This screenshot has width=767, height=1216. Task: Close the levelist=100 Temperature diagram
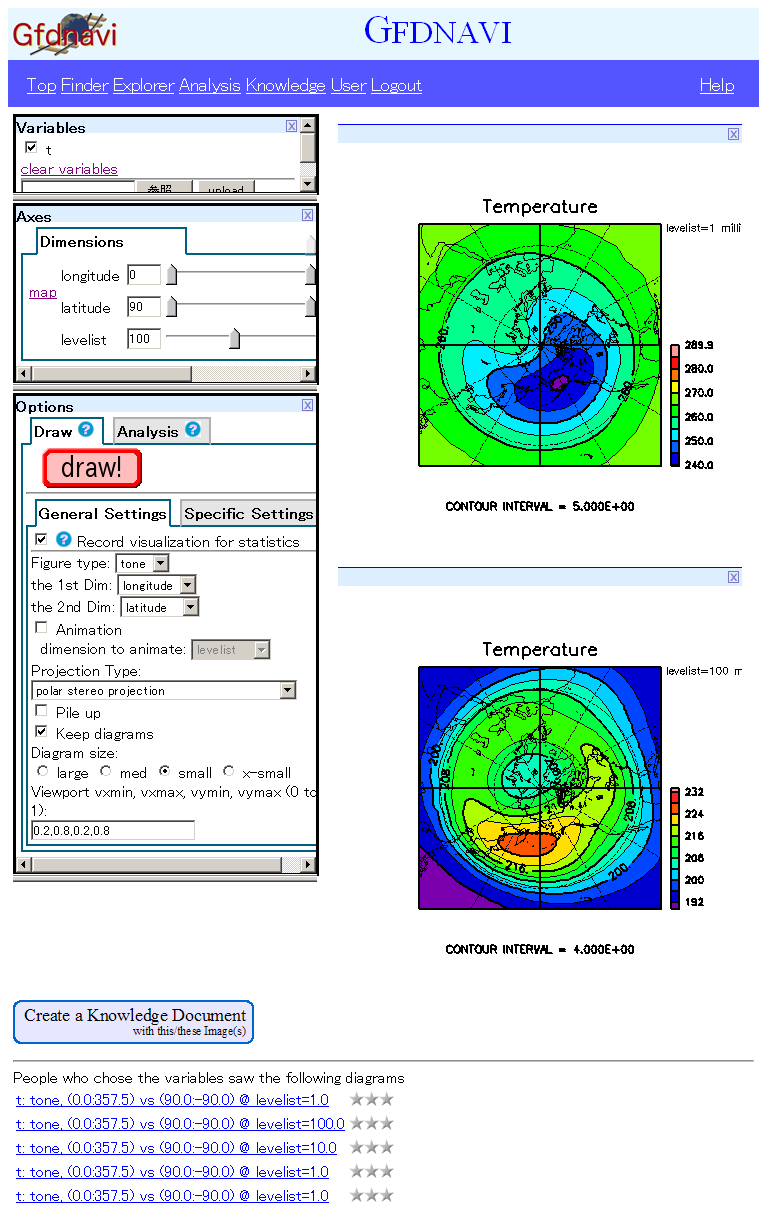click(733, 577)
